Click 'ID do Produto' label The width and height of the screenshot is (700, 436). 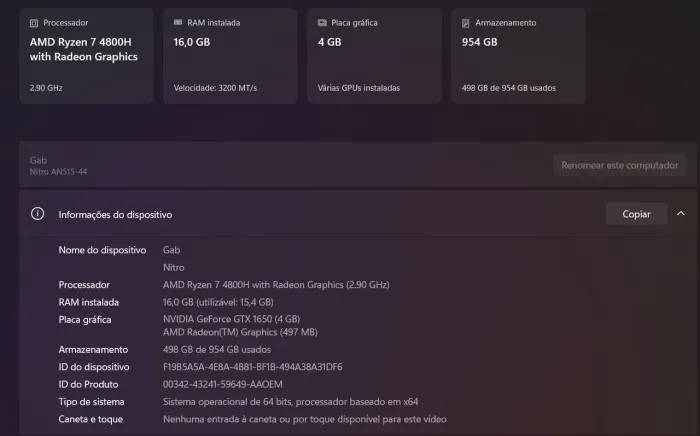pyautogui.click(x=88, y=384)
